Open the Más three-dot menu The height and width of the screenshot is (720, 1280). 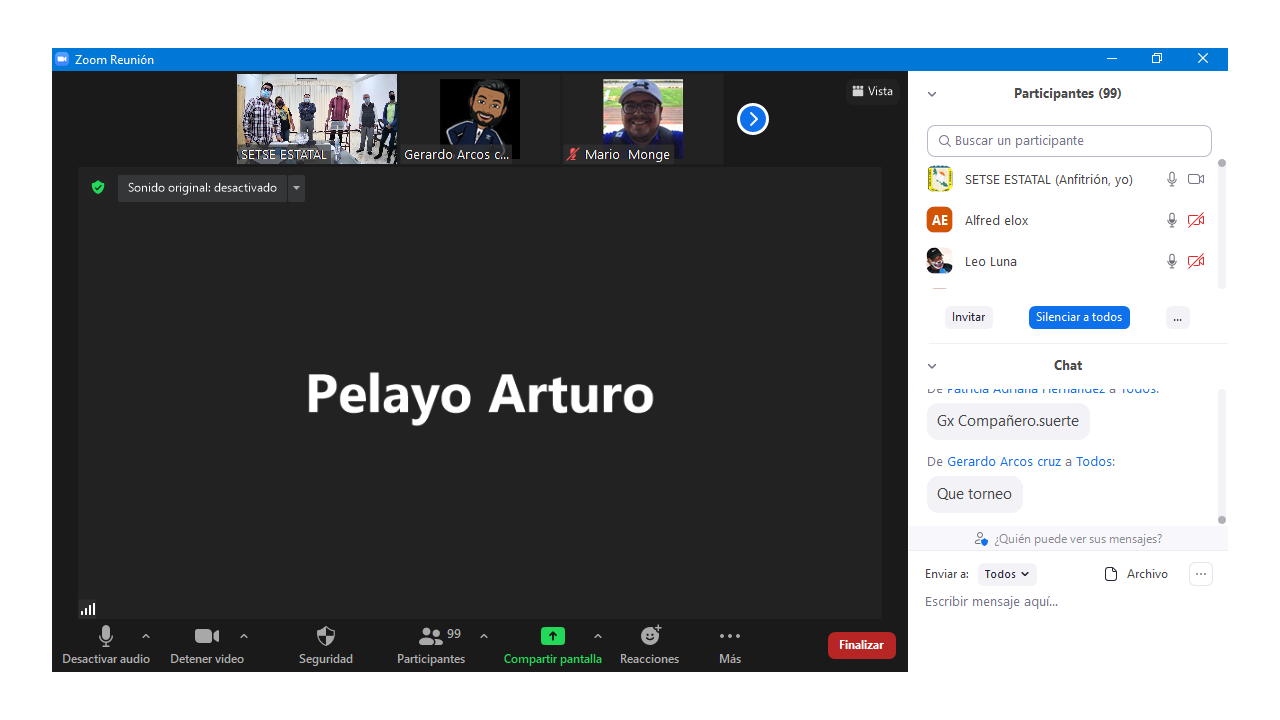[x=730, y=636]
